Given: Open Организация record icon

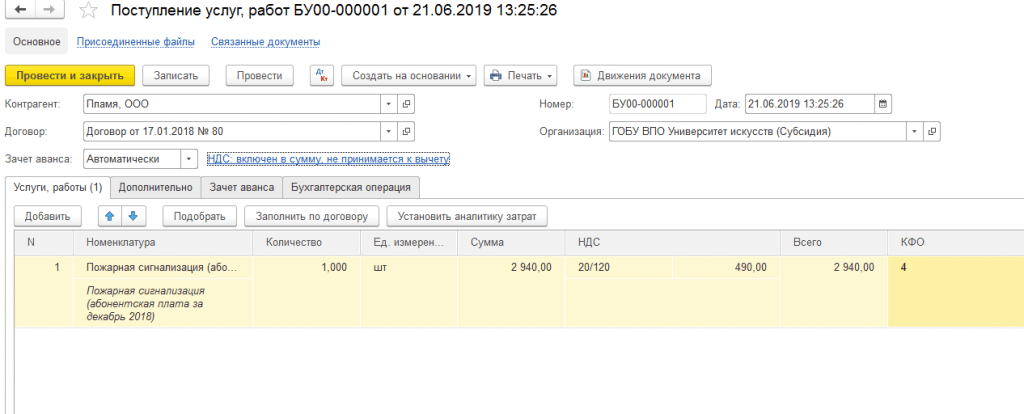Looking at the screenshot, I should (932, 131).
